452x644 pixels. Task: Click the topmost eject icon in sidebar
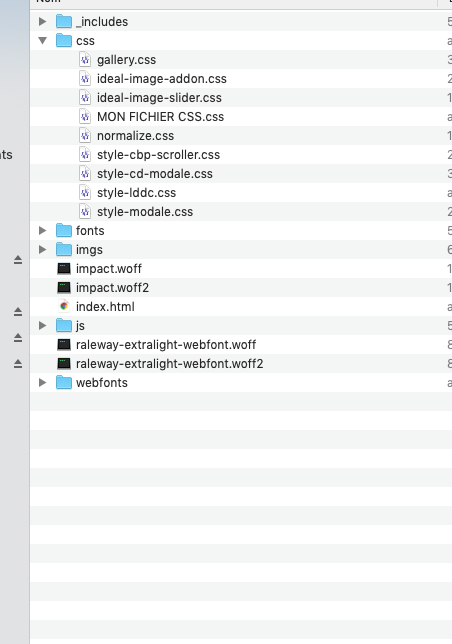[18, 260]
